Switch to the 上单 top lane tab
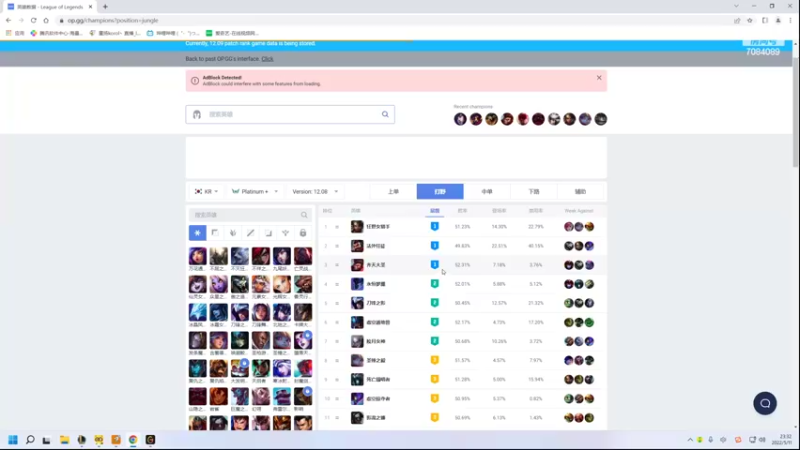800x450 pixels. (x=393, y=191)
